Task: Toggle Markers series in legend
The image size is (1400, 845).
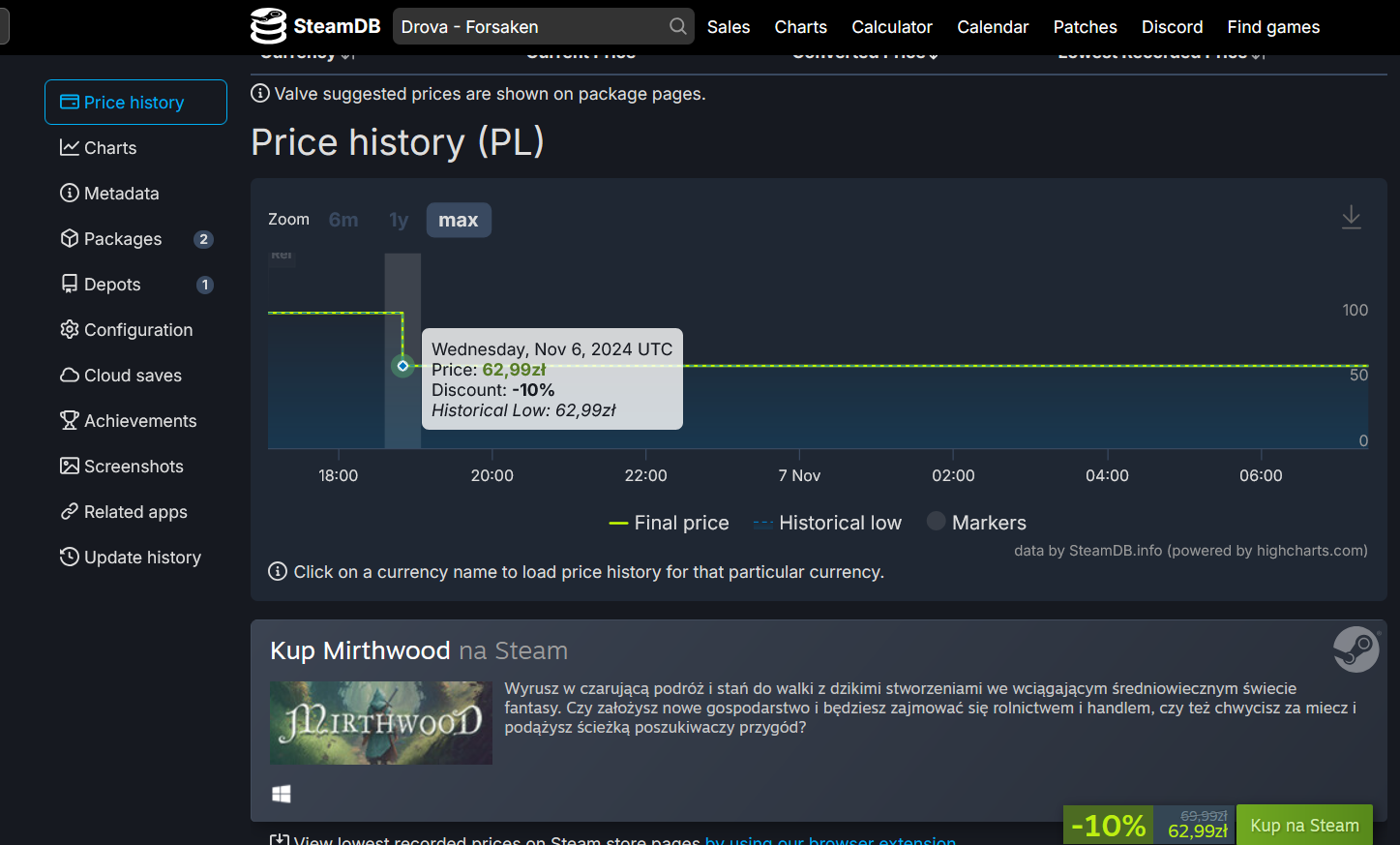Action: [976, 523]
